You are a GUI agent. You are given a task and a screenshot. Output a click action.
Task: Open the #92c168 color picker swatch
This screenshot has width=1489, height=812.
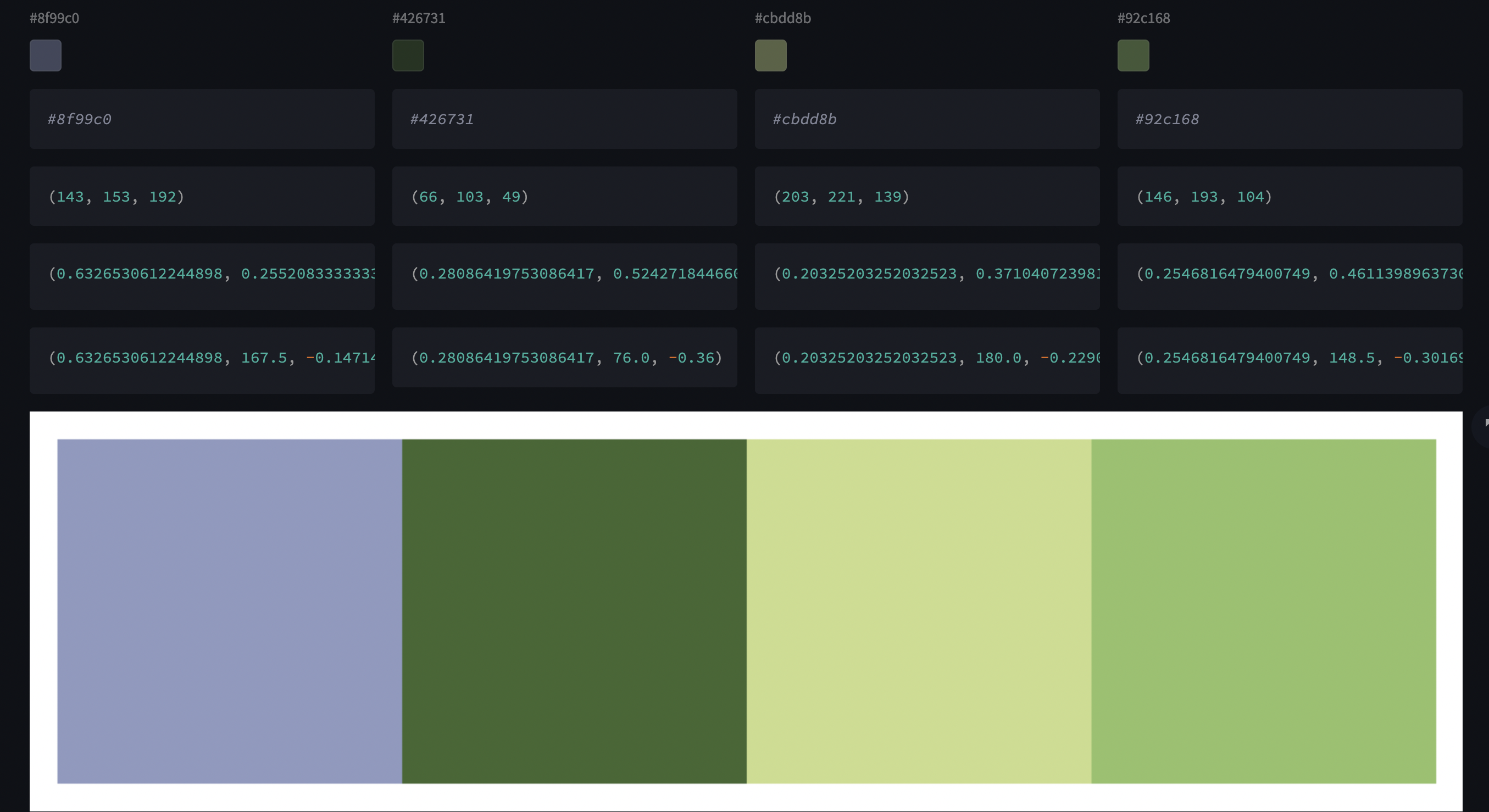tap(1133, 55)
